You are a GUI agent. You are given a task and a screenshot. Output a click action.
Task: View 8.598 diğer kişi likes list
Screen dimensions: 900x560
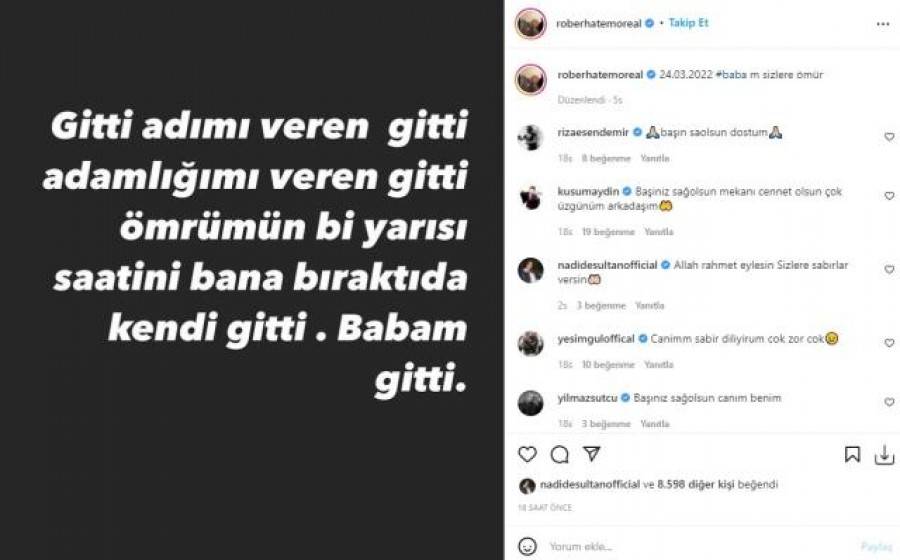(x=696, y=484)
